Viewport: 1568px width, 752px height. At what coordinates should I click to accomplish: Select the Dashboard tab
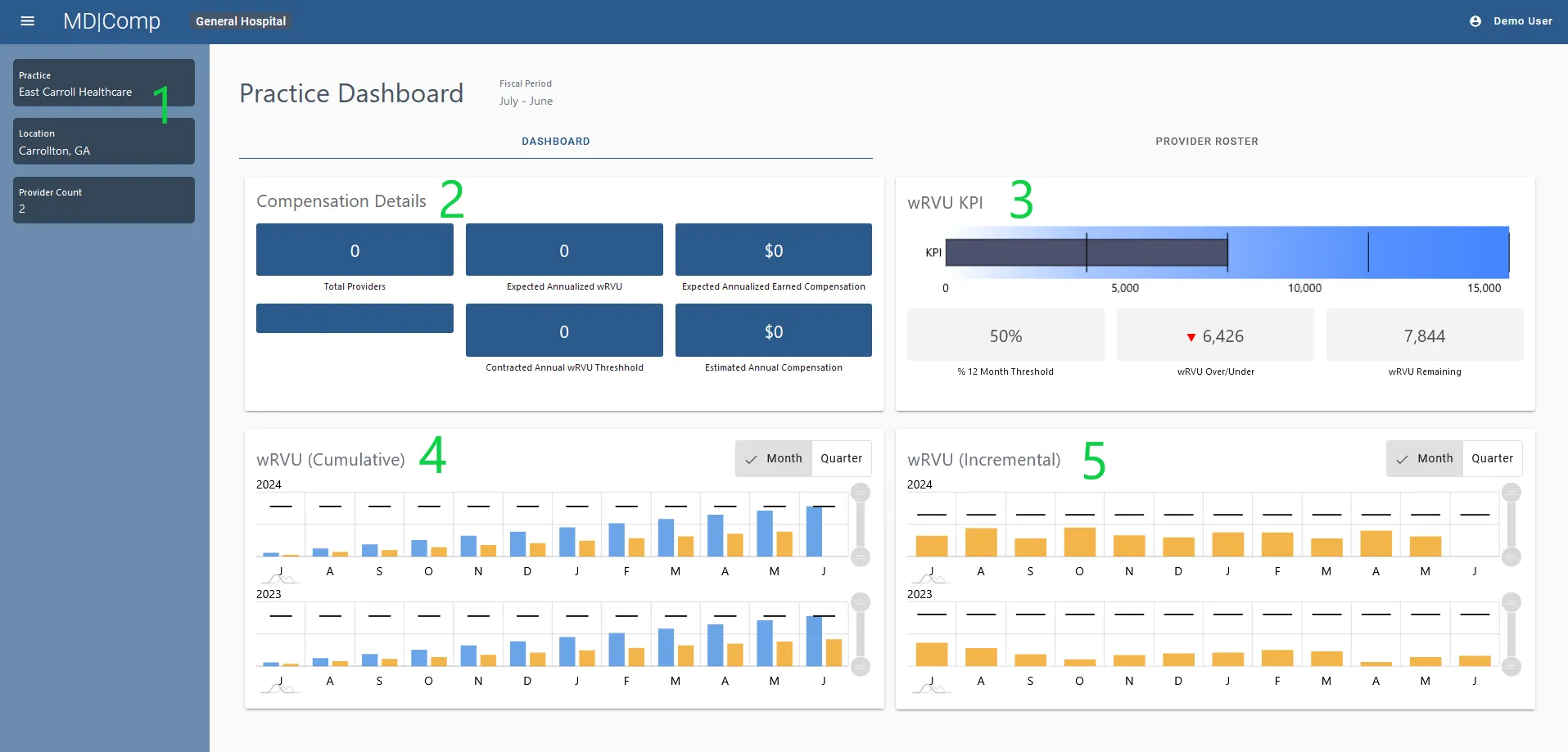[556, 141]
